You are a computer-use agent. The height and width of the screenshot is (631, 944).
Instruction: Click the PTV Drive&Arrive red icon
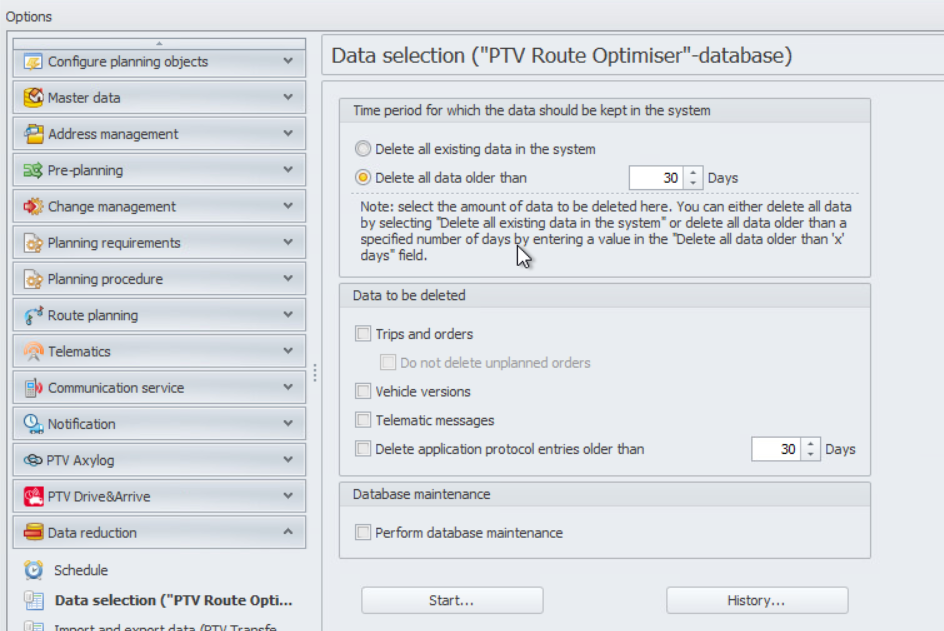click(x=33, y=496)
